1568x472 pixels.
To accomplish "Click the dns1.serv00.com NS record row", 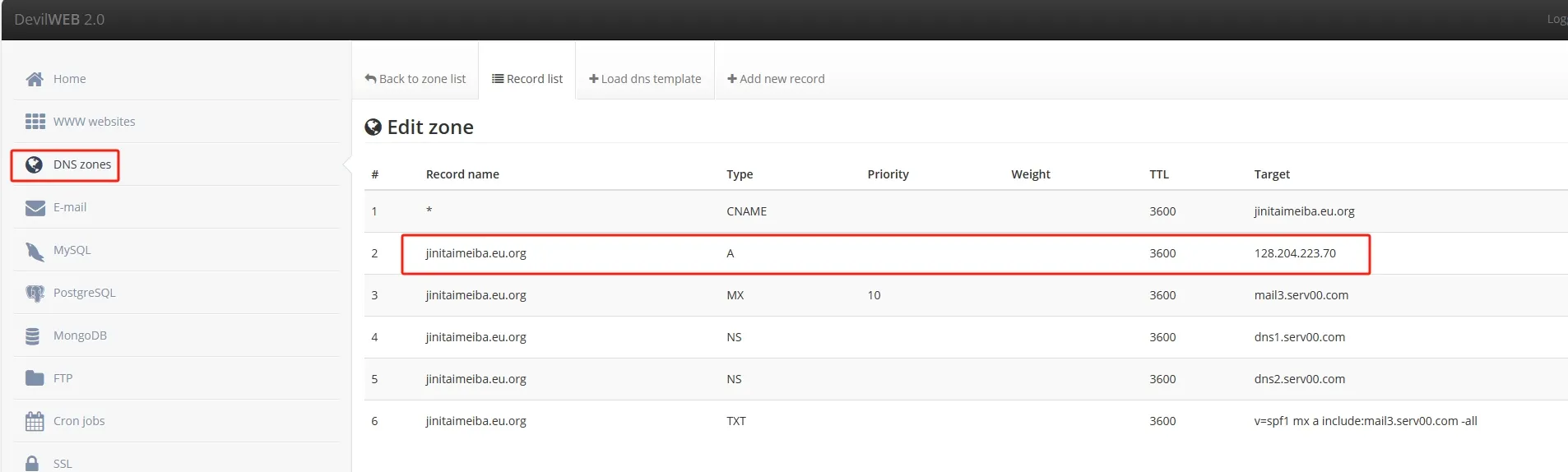I will 884,337.
